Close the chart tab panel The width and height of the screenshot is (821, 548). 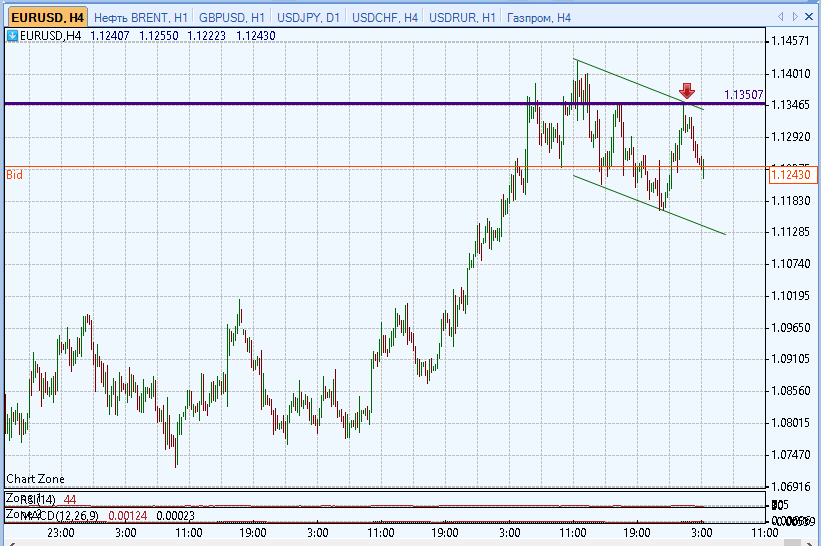(809, 17)
